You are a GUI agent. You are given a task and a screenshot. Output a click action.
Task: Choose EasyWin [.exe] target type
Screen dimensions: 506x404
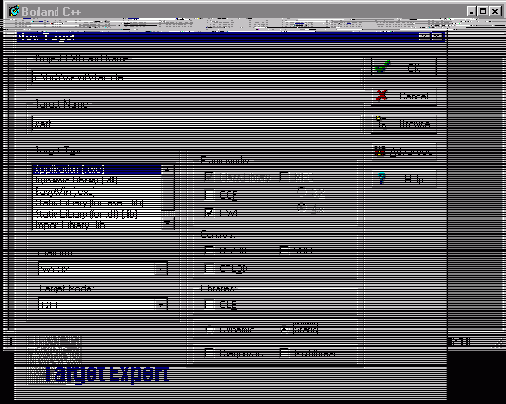97,192
